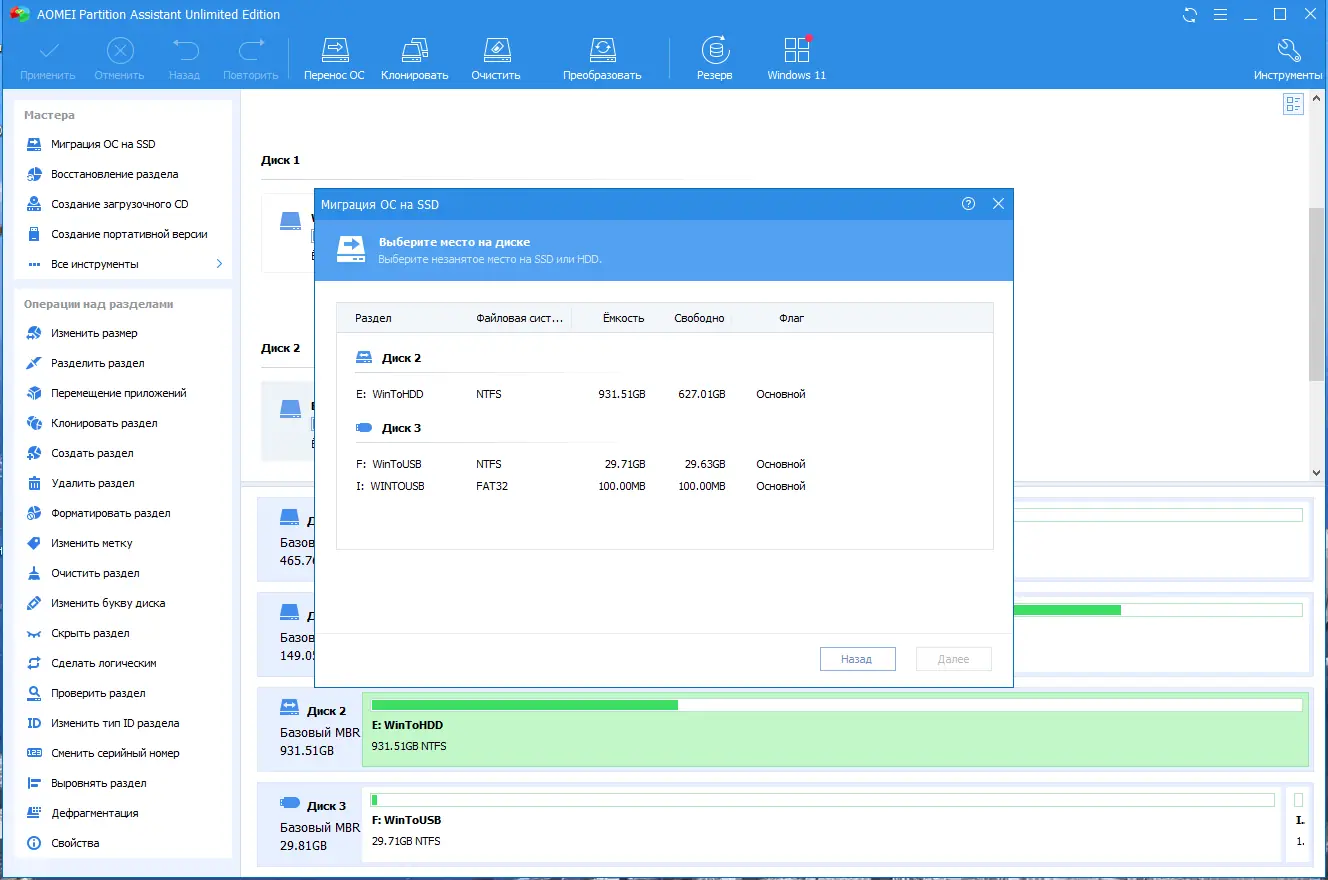Screen dimensions: 1328x880
Task: Open Восстановление раздела wizard
Action: coord(115,174)
